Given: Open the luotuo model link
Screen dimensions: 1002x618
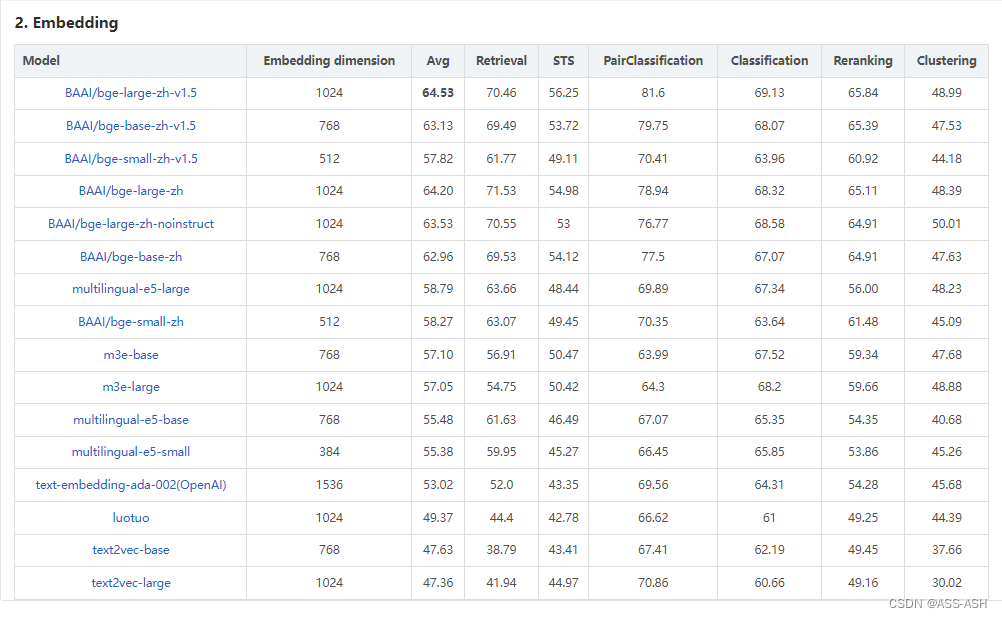Looking at the screenshot, I should click(x=130, y=518).
